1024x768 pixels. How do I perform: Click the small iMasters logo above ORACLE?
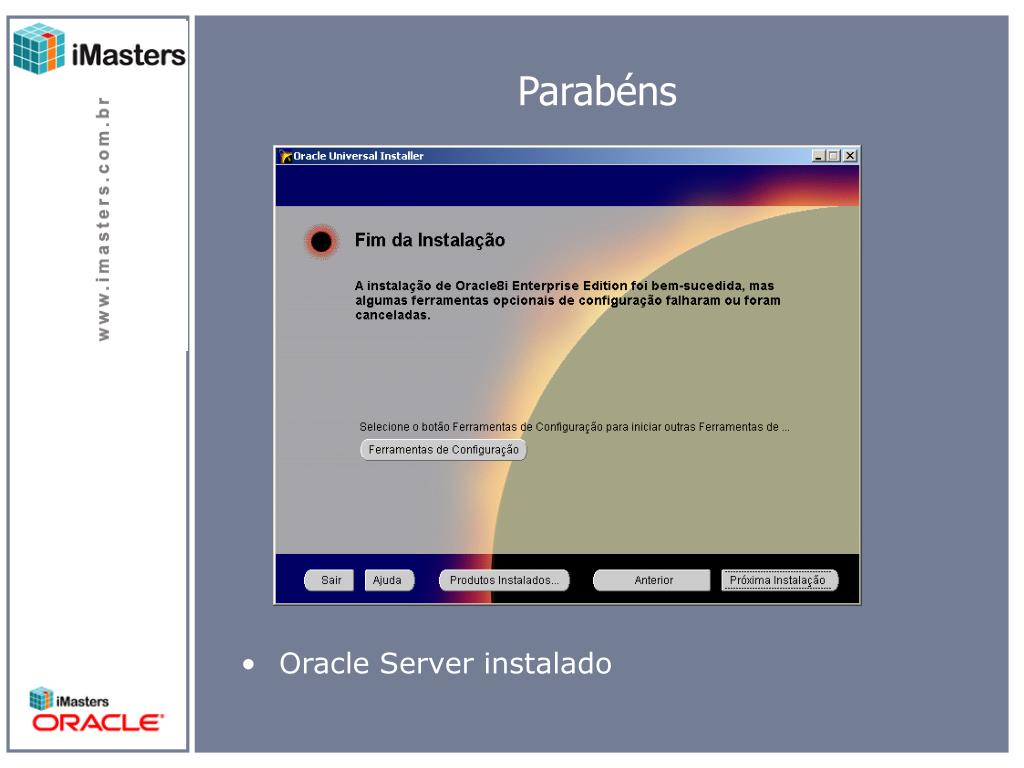pyautogui.click(x=69, y=699)
